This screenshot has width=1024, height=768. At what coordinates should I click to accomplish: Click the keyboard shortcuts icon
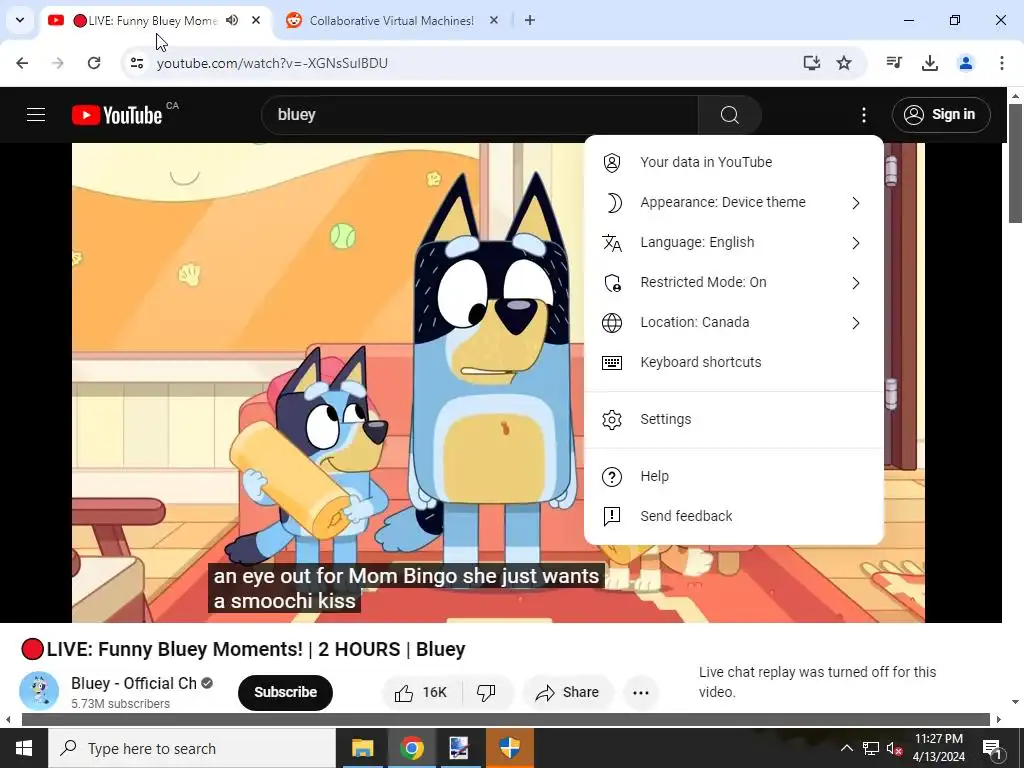612,362
